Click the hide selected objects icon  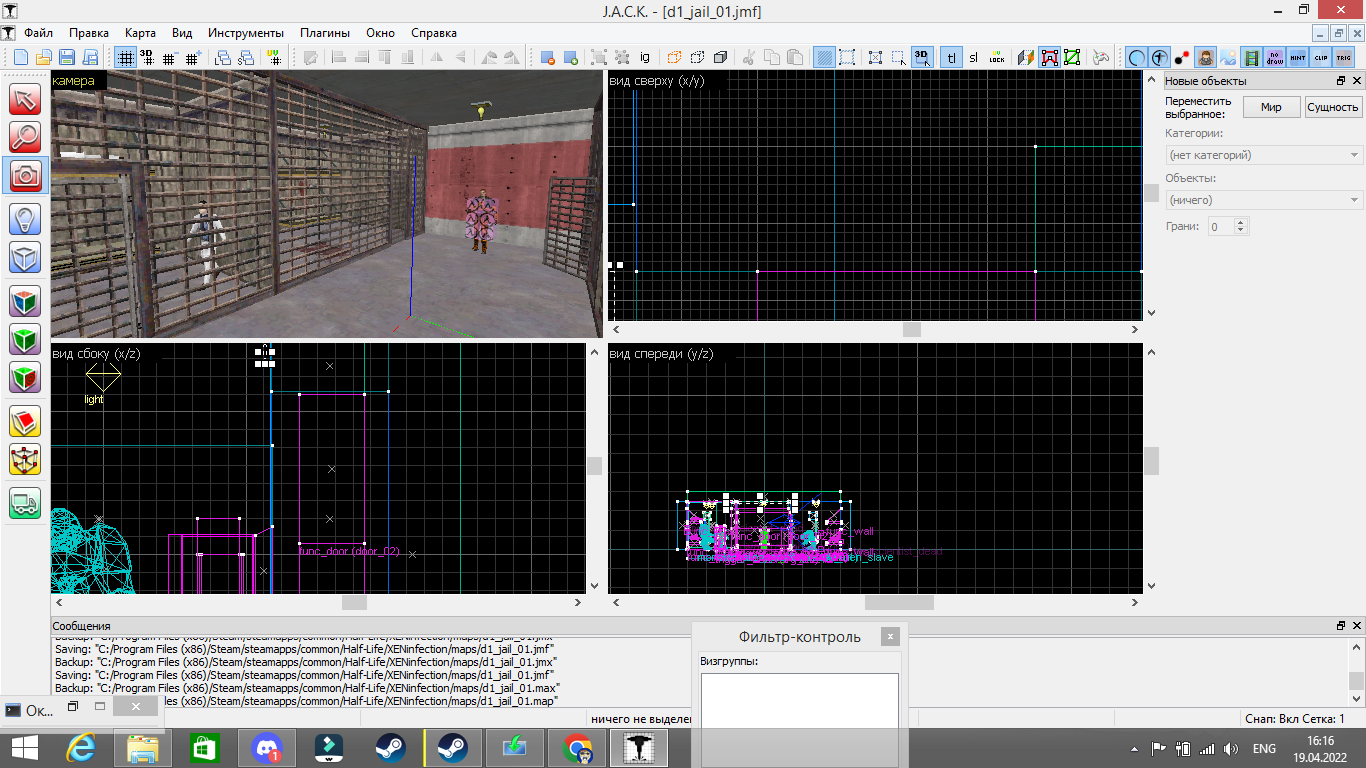click(x=547, y=57)
